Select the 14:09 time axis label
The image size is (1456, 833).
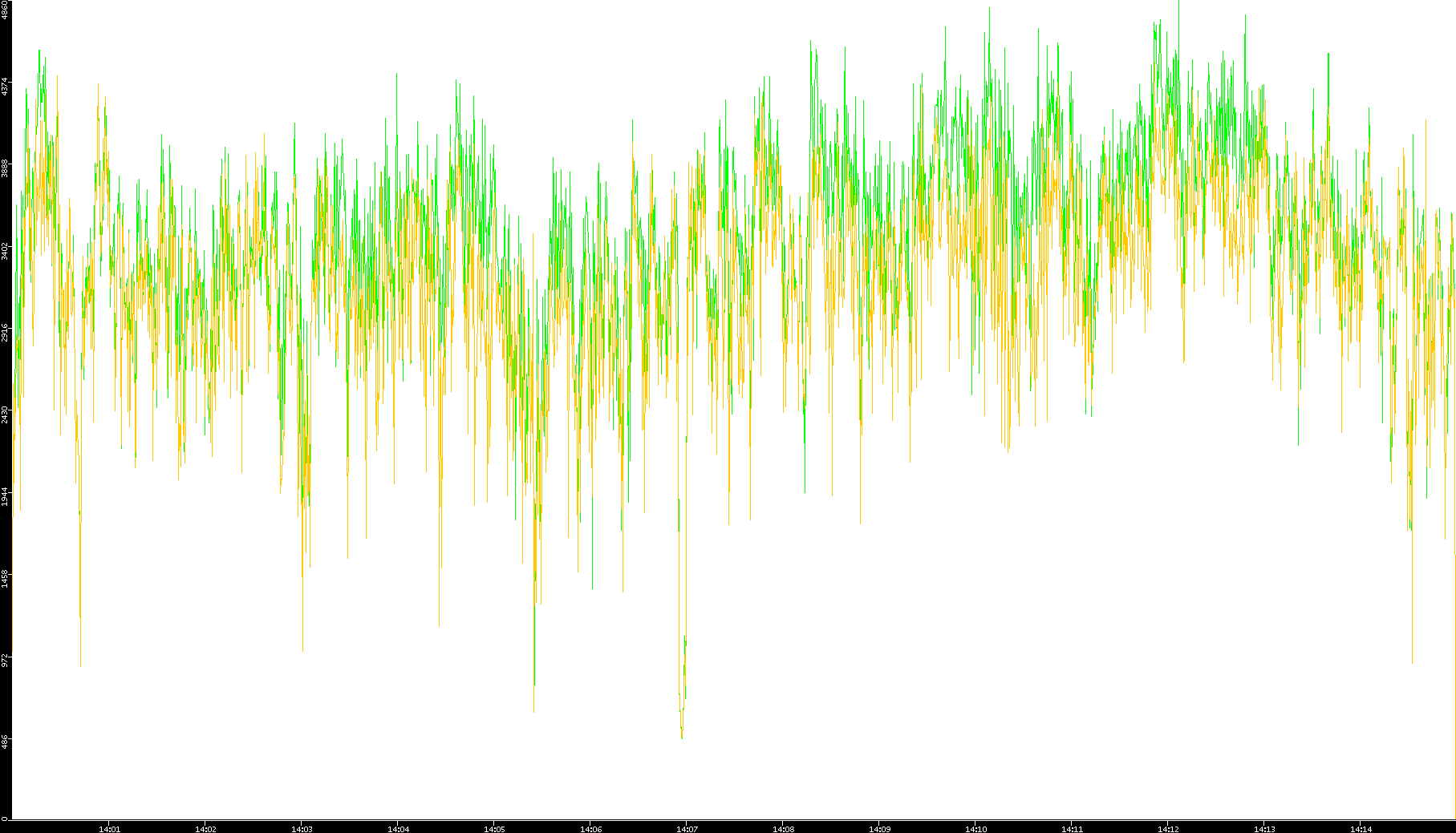click(x=879, y=829)
